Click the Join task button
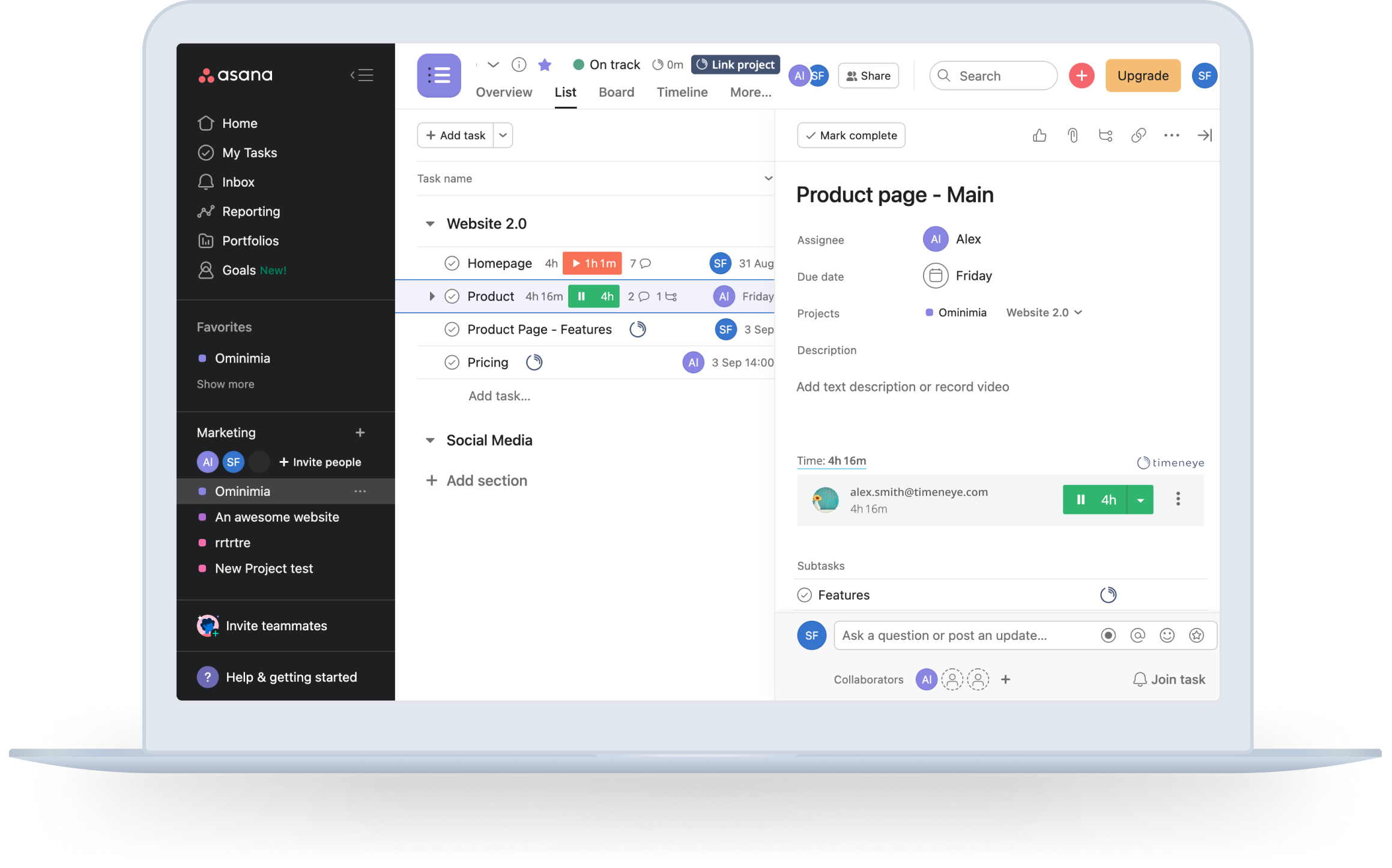This screenshot has width=1392, height=868. pyautogui.click(x=1167, y=679)
